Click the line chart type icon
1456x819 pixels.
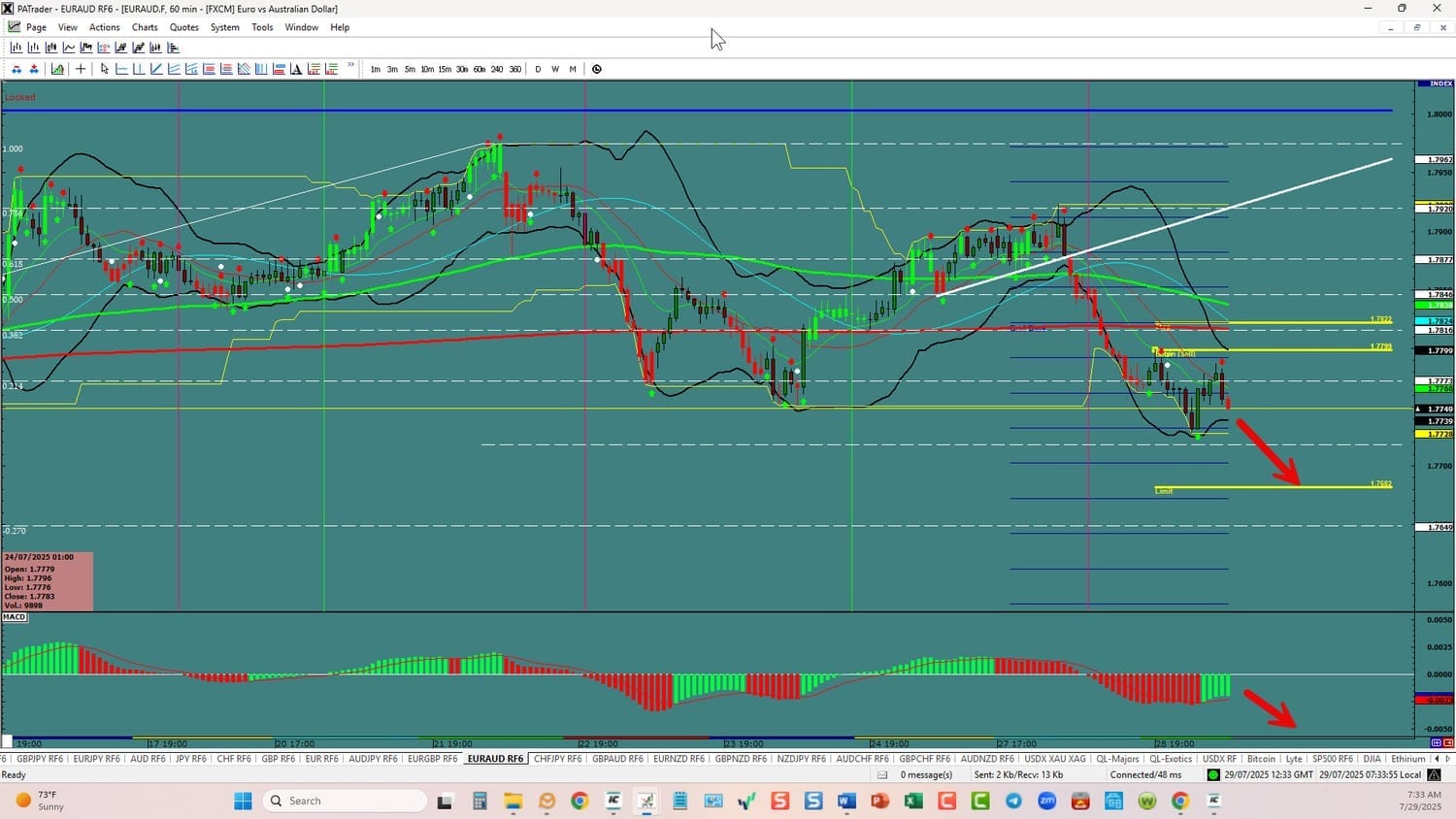[x=69, y=48]
